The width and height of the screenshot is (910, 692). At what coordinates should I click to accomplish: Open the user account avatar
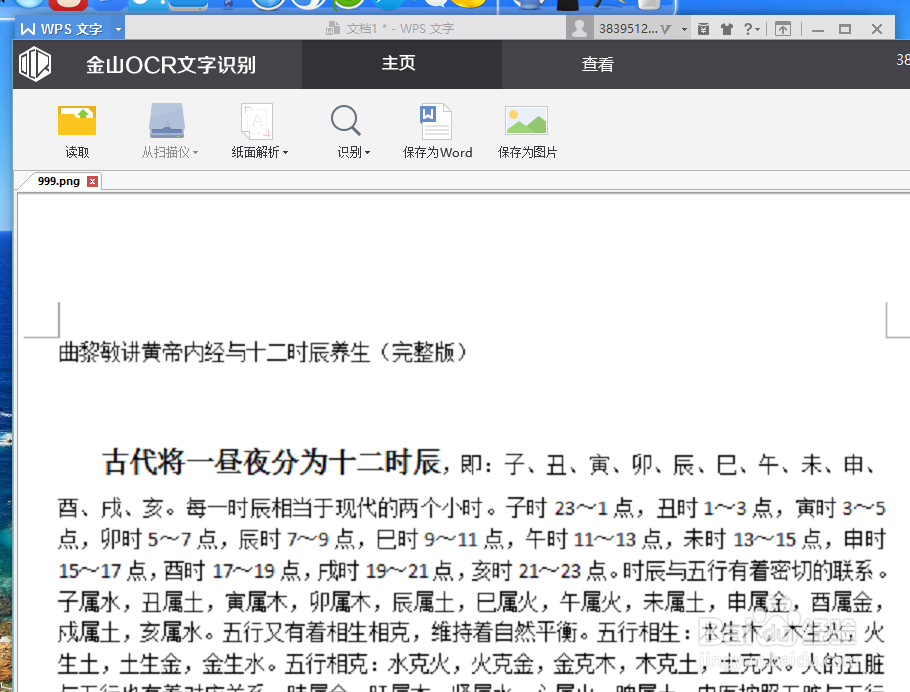tap(580, 28)
